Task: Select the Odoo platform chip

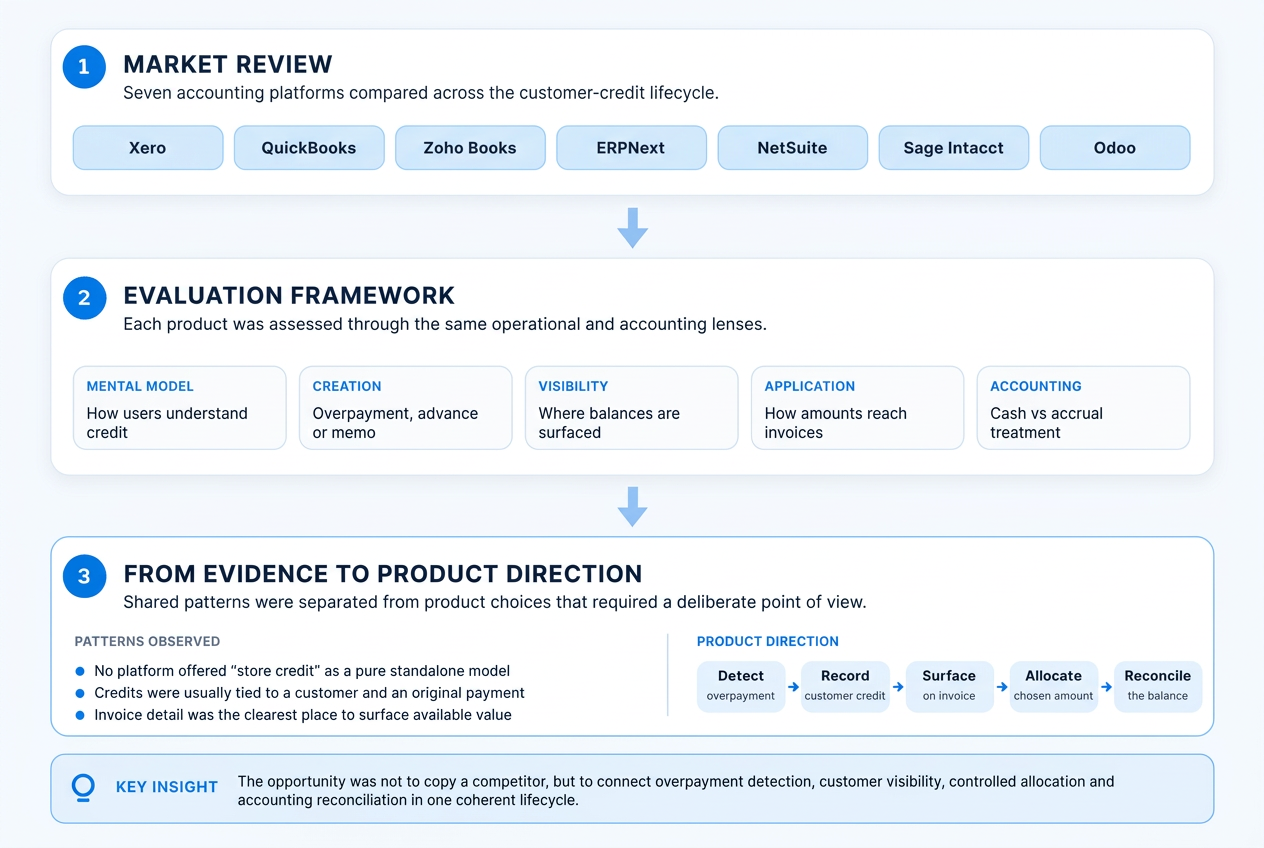Action: pos(1115,147)
